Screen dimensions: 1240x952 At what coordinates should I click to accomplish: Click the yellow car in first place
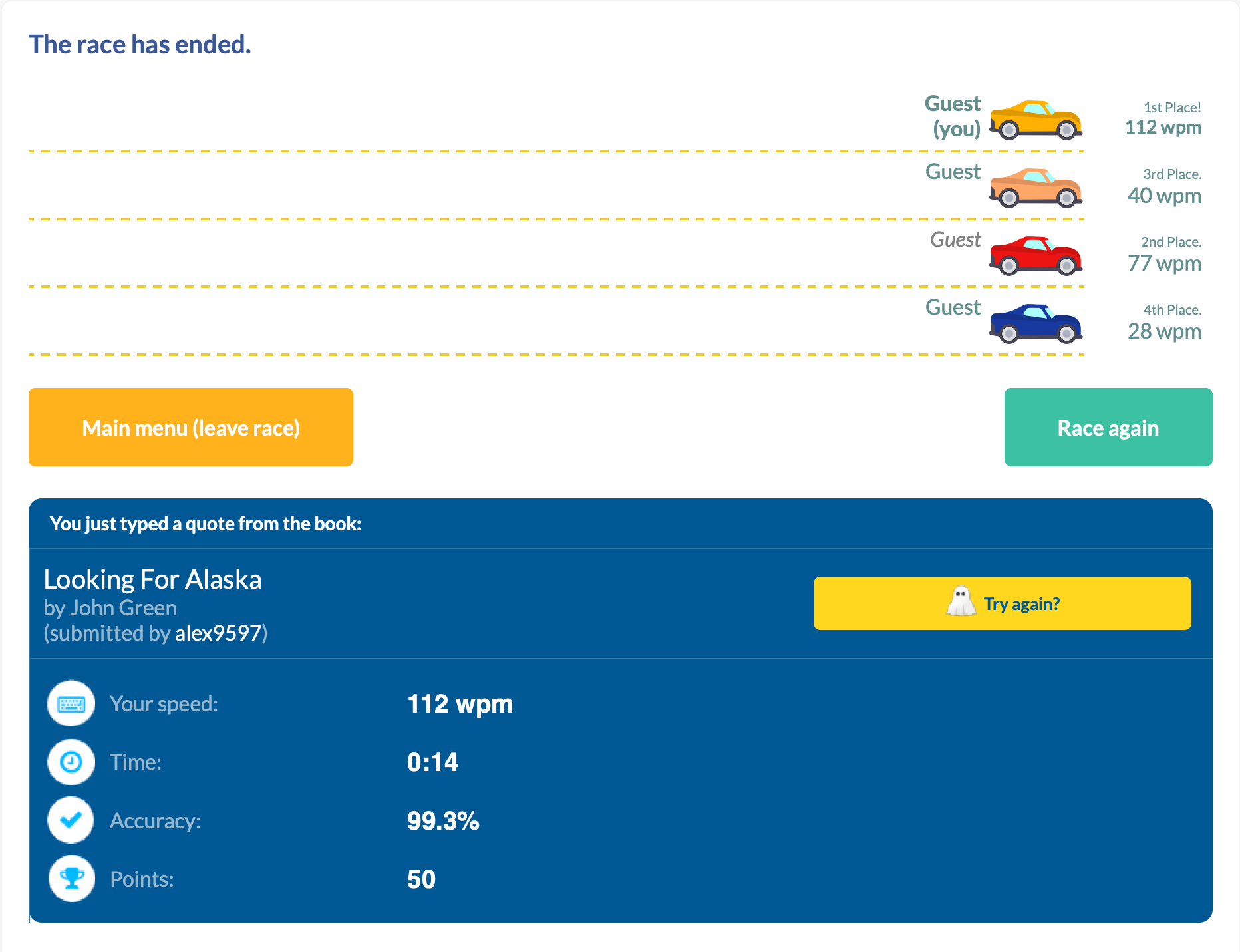point(1035,120)
